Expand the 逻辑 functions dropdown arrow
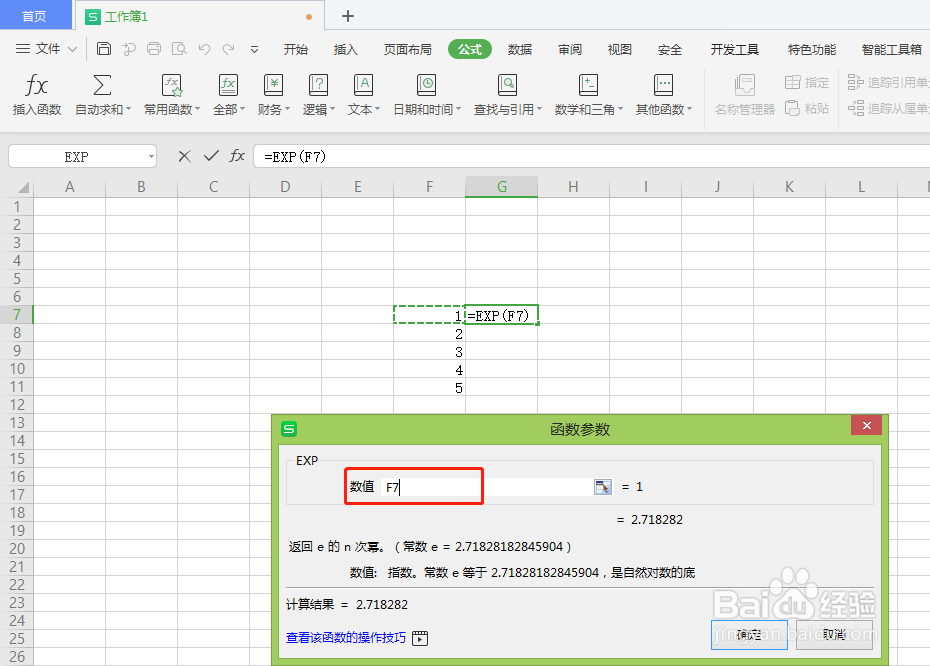The image size is (930, 666). coord(333,110)
